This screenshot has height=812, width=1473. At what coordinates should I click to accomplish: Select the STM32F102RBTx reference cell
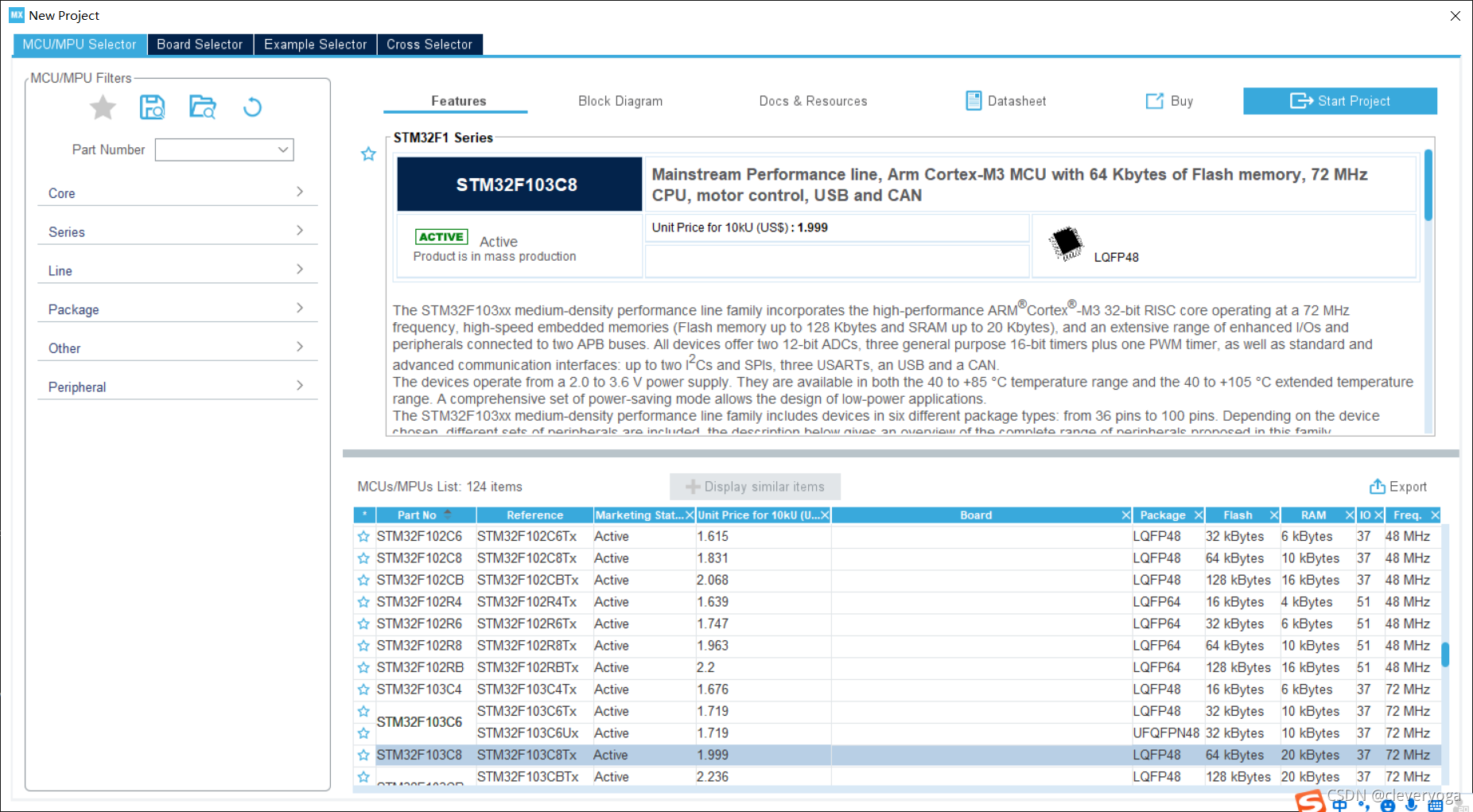[x=534, y=668]
